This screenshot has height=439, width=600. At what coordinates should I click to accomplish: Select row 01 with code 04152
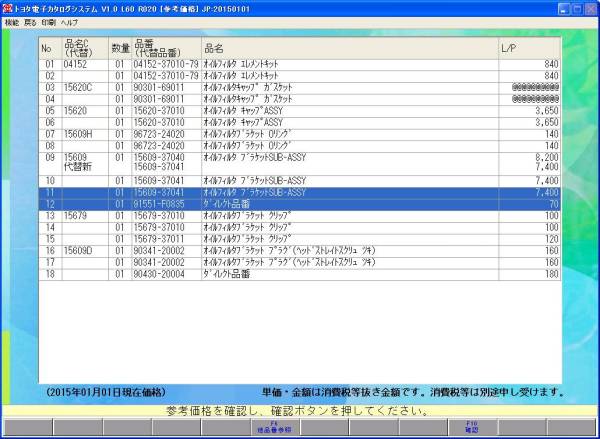pos(300,65)
